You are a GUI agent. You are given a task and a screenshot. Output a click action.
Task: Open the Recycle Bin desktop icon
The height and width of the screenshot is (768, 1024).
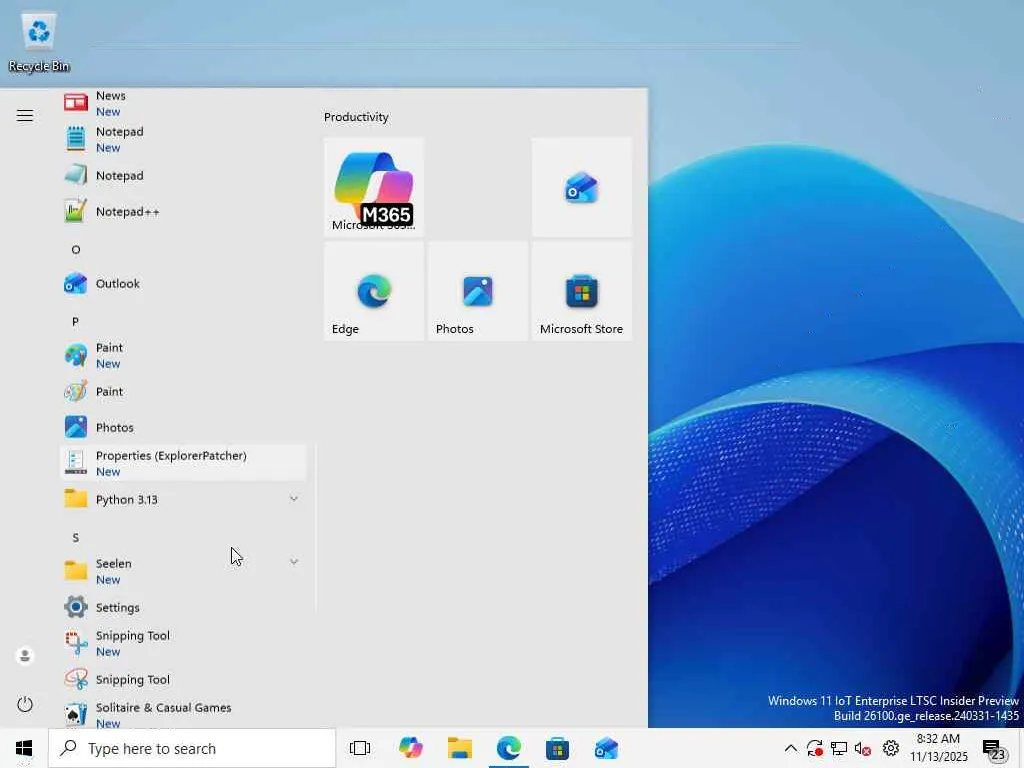point(39,43)
